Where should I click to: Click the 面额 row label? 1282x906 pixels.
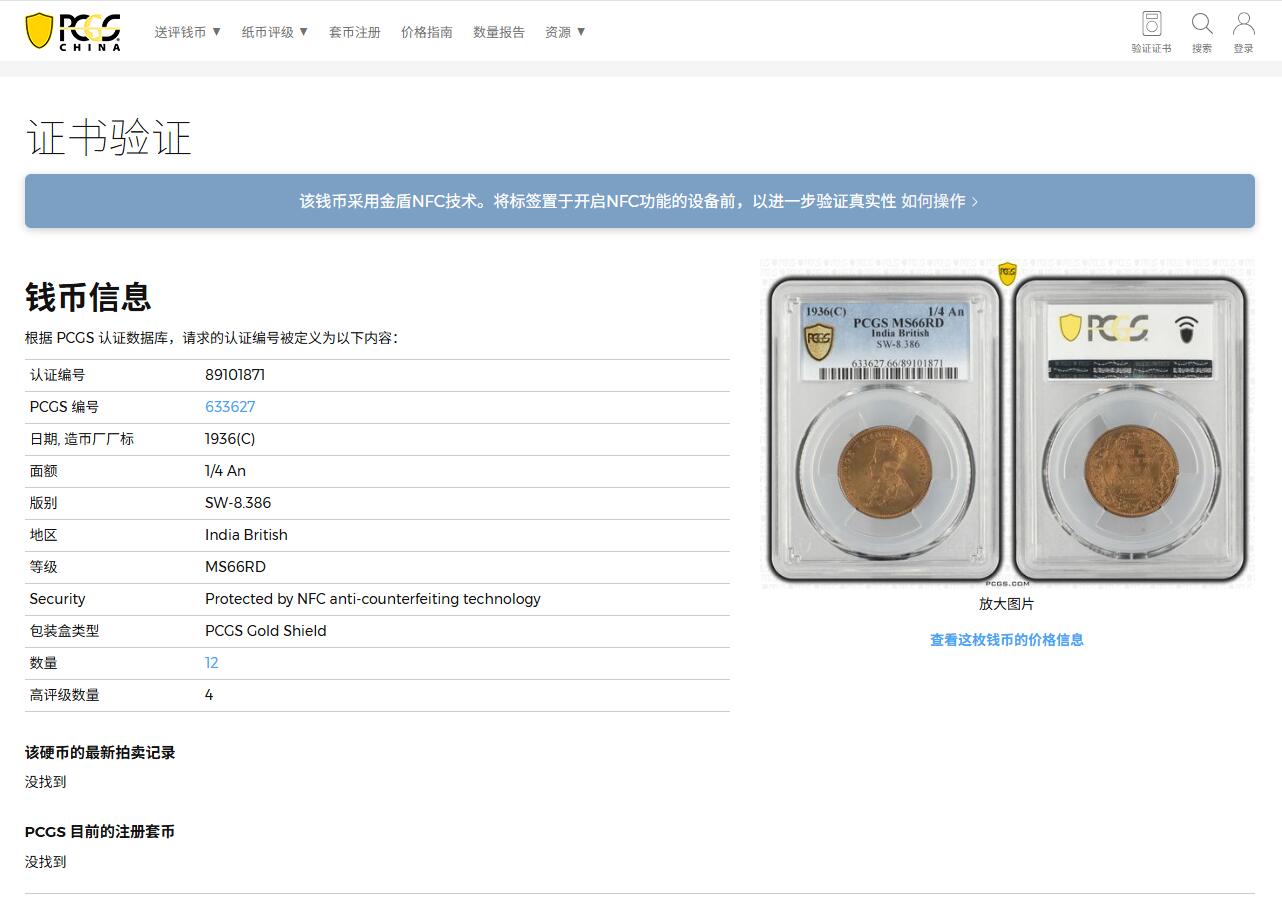pos(43,471)
